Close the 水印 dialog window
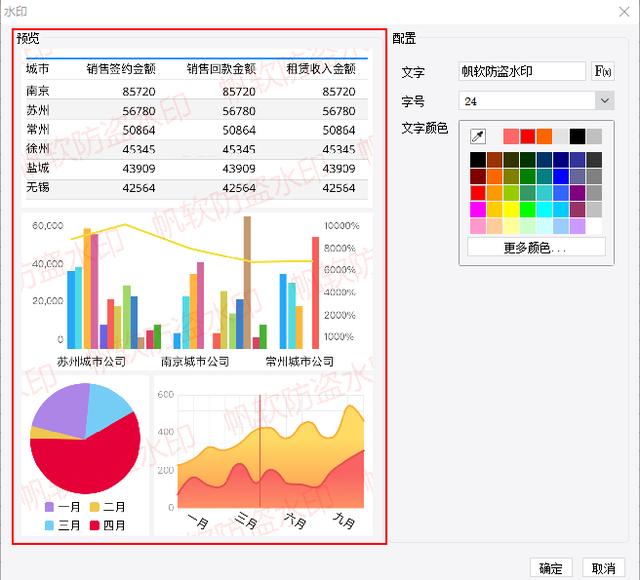This screenshot has height=580, width=640. pos(624,12)
